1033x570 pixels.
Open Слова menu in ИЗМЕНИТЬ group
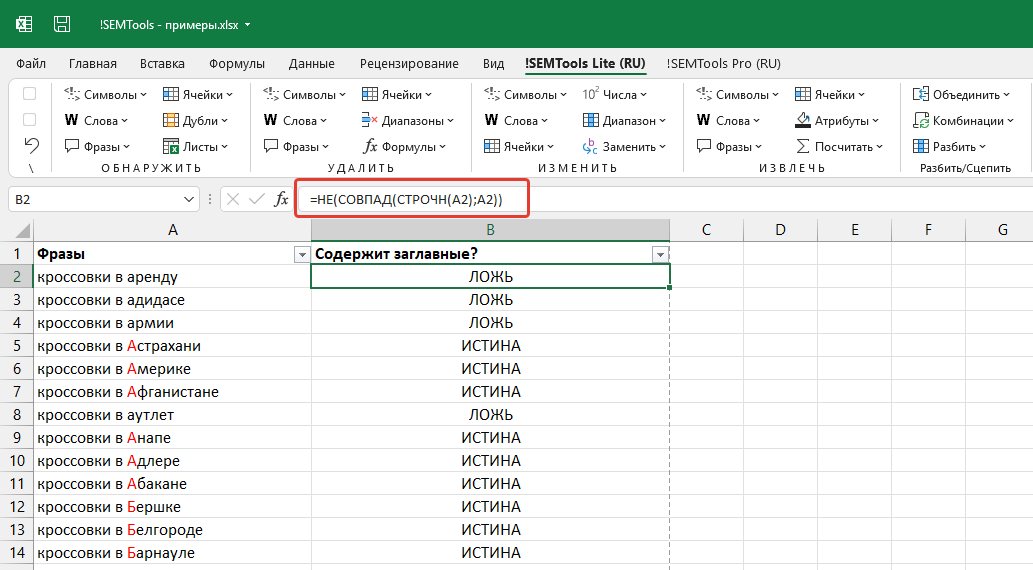[516, 121]
